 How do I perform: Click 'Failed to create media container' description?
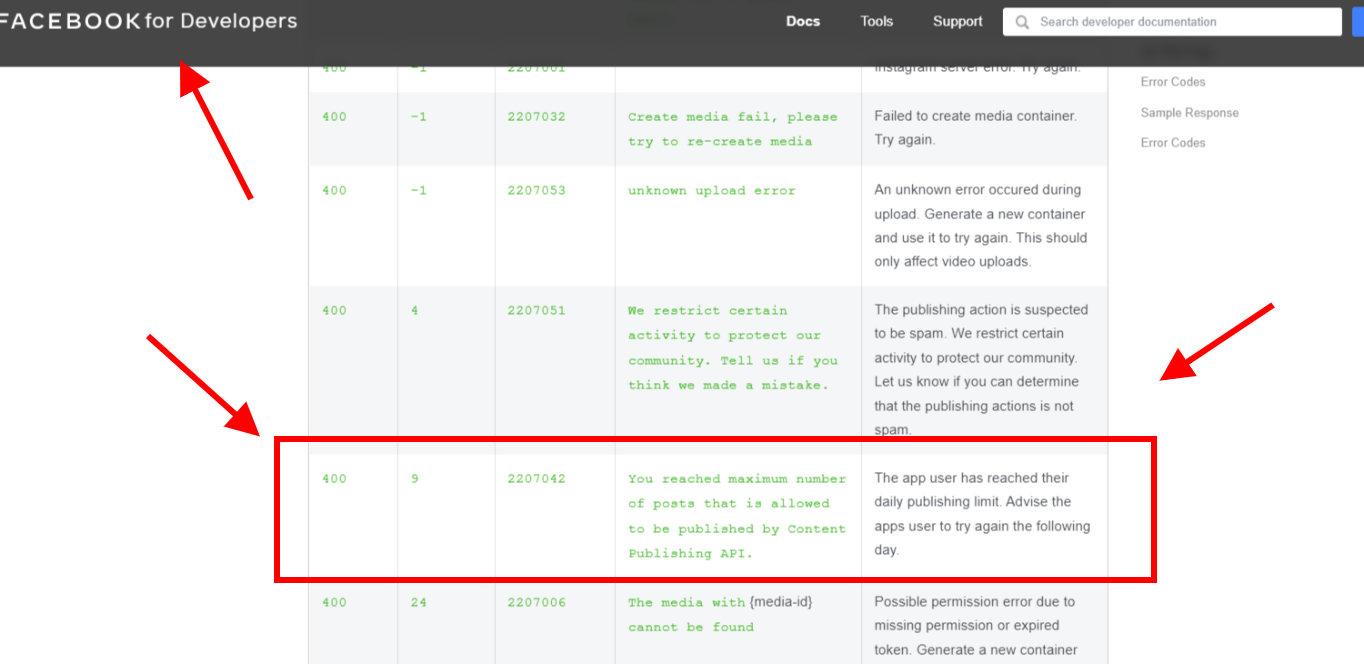point(976,128)
